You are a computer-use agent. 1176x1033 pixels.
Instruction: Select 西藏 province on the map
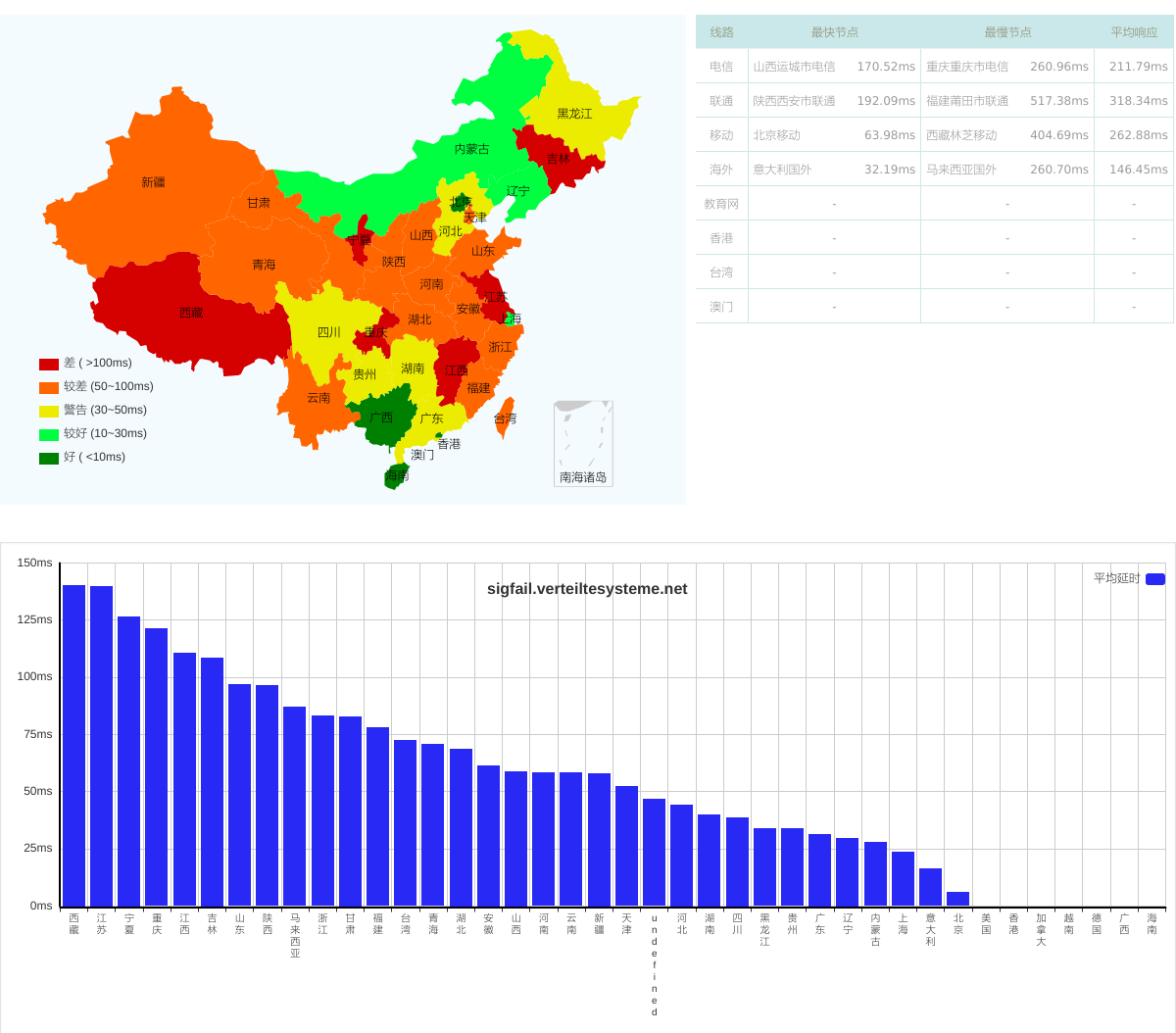[191, 314]
